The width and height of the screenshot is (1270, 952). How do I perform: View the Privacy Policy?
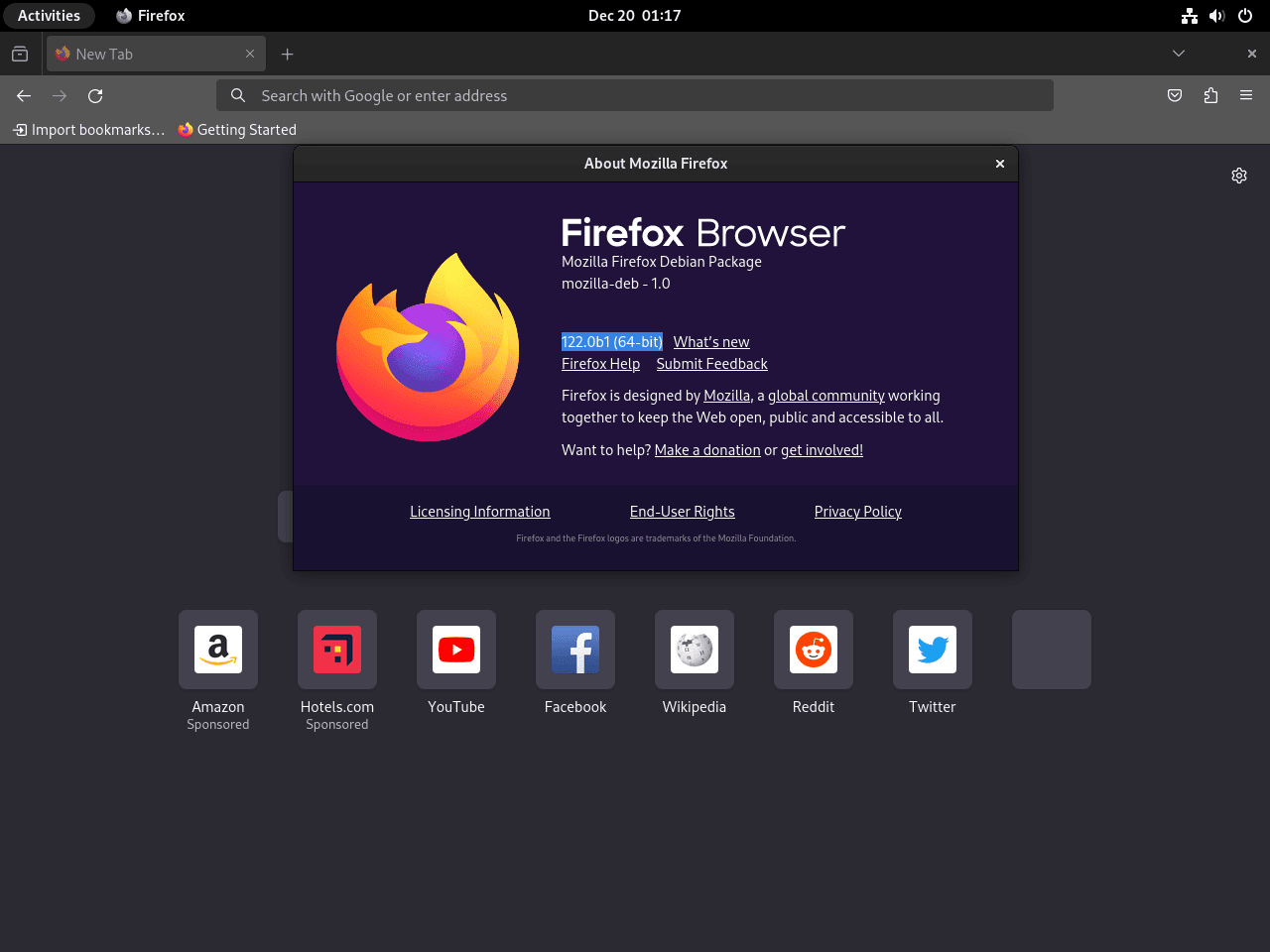857,511
